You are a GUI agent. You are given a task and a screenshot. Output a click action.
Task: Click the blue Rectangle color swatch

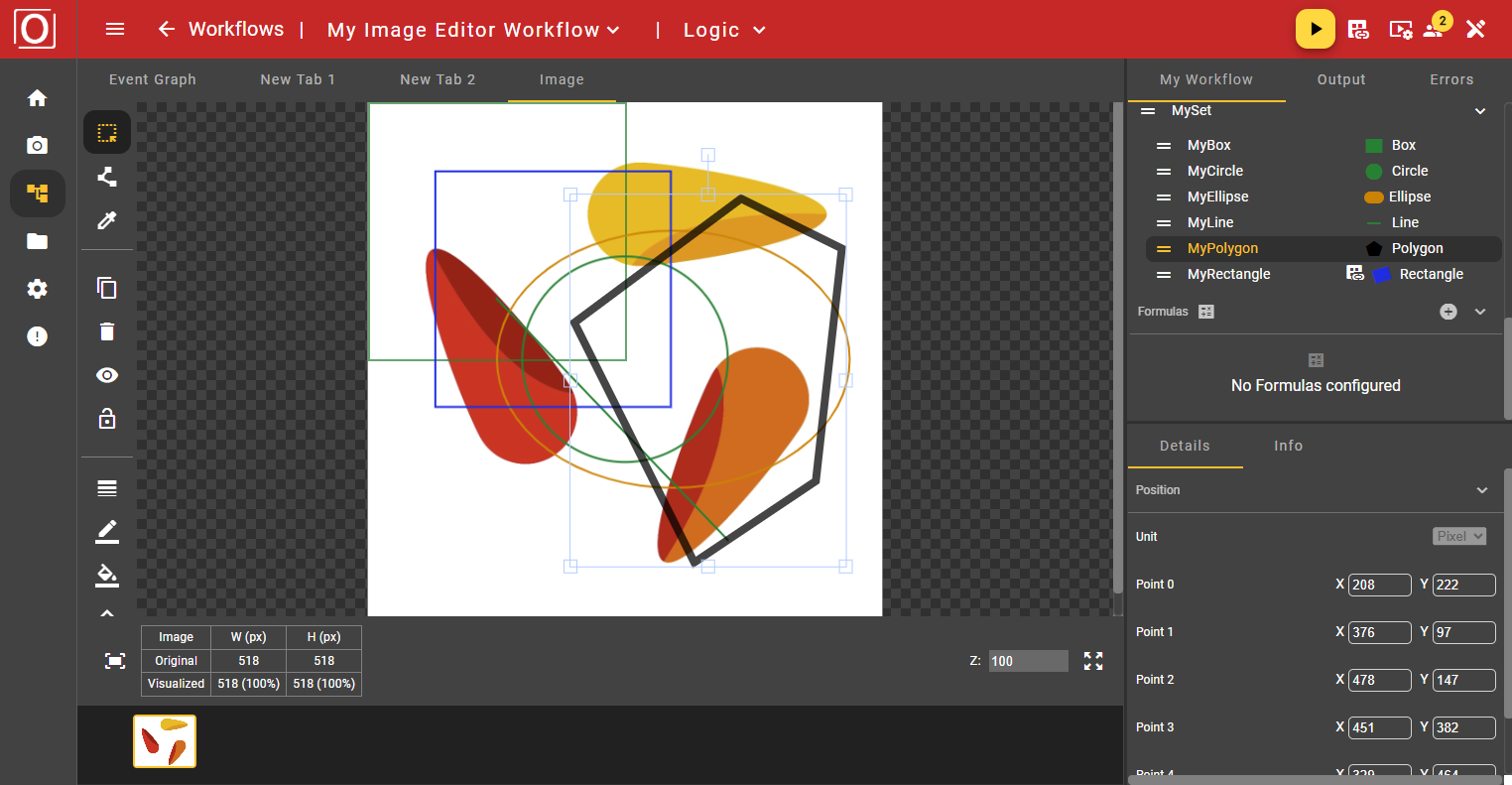coord(1382,275)
